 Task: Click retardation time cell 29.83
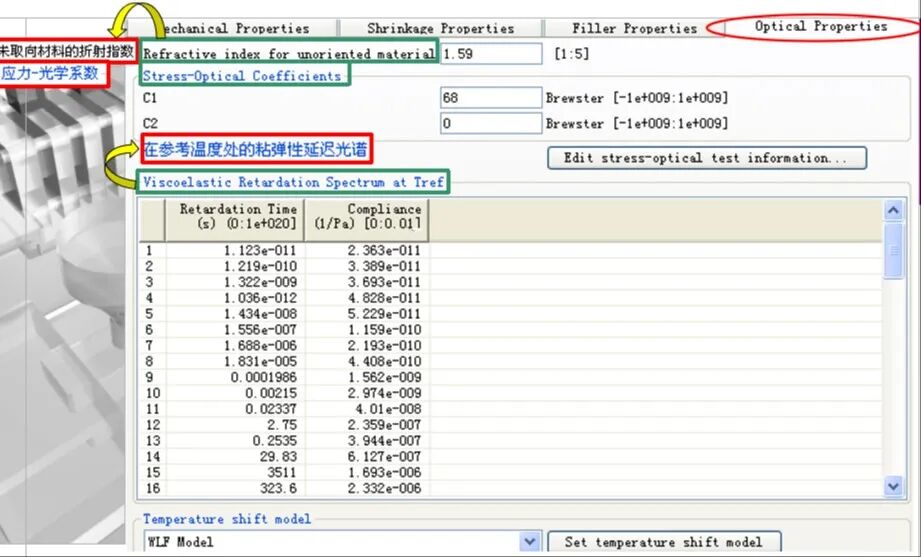coord(236,457)
